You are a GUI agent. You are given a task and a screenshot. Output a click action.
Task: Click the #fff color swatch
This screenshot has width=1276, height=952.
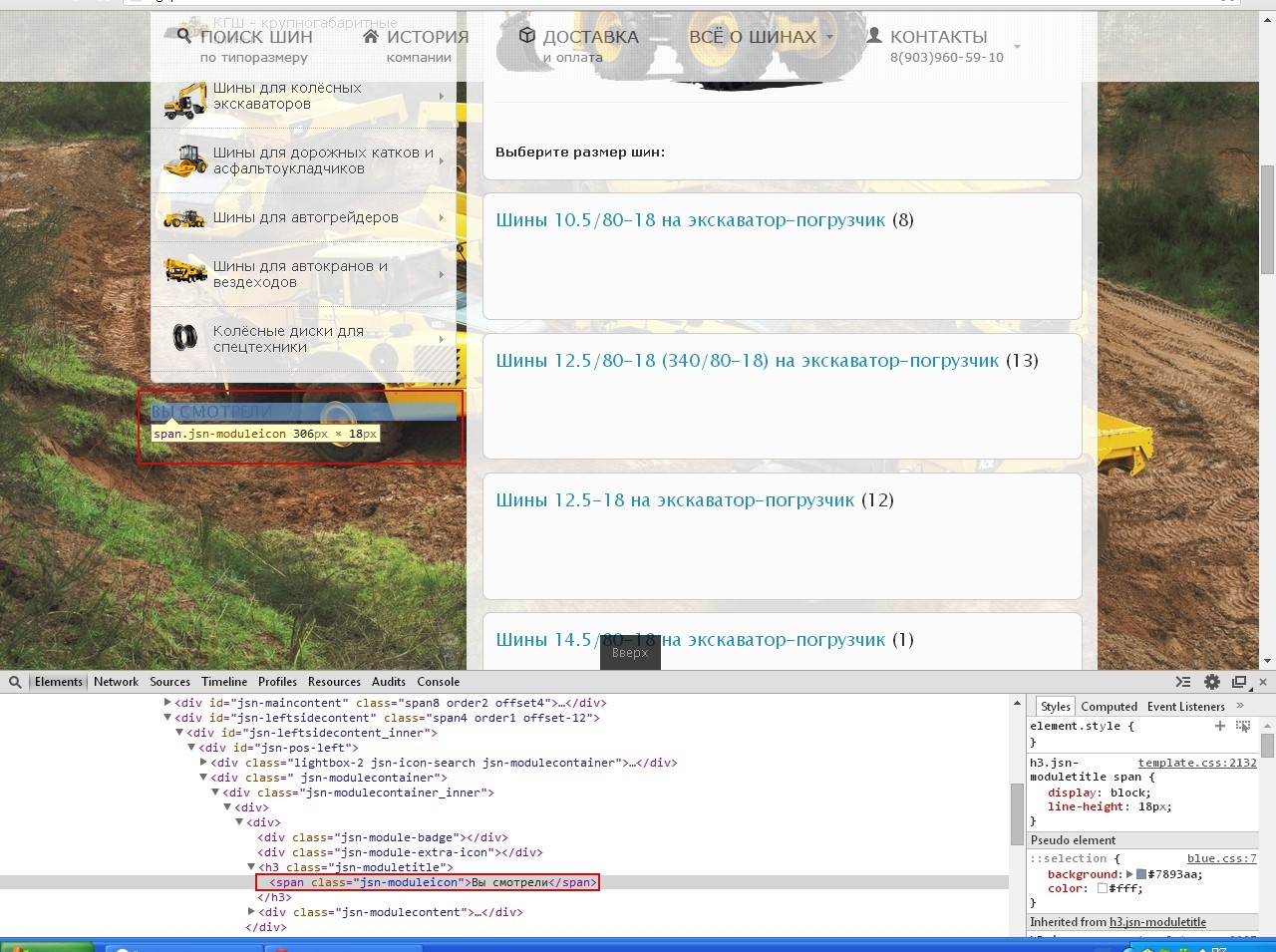point(1103,888)
